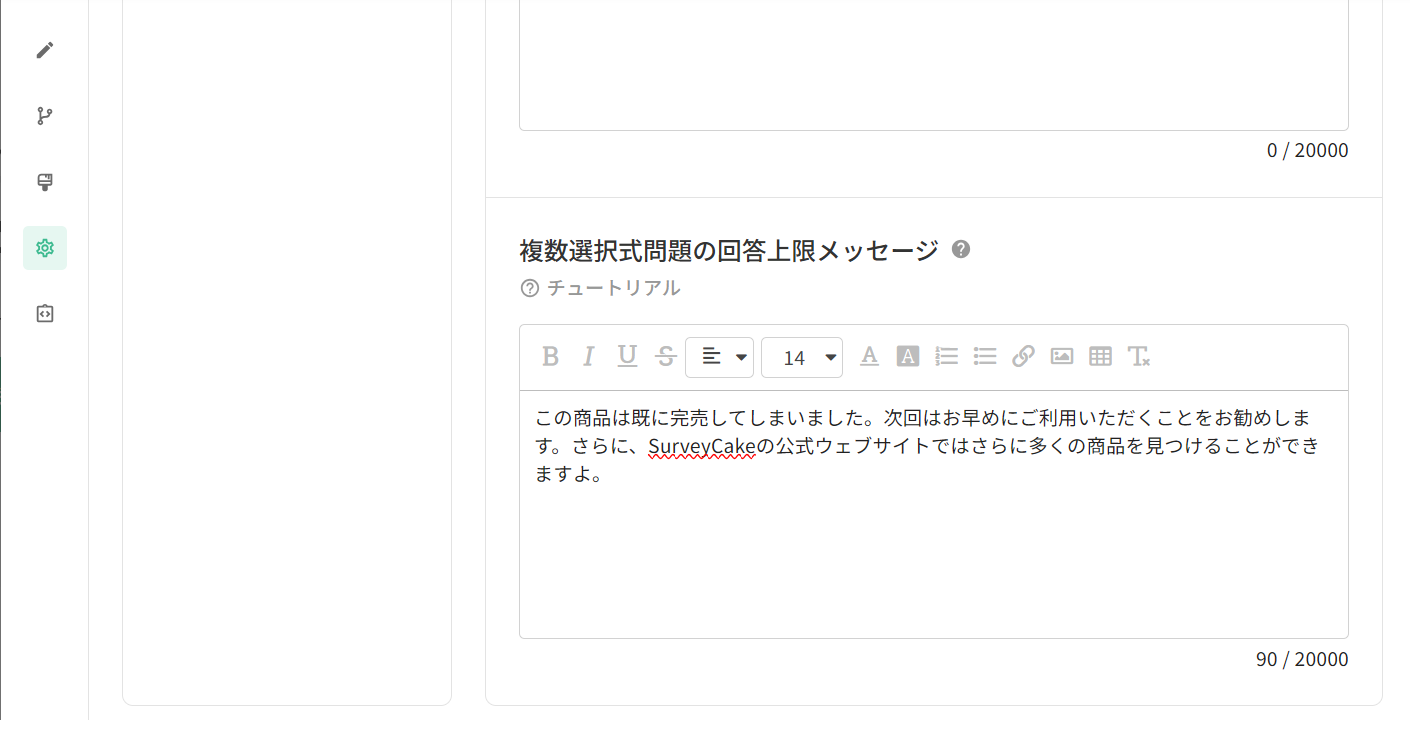
Task: Clear text formatting with the Tx icon
Action: point(1139,356)
